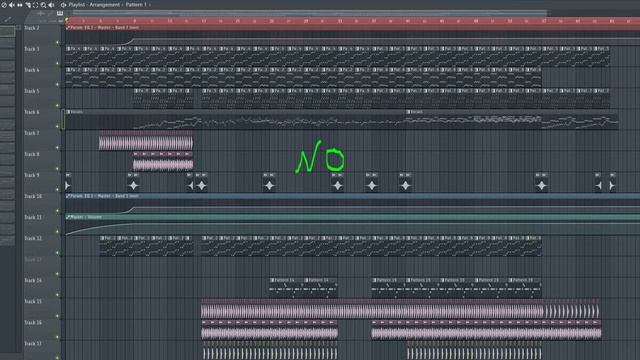Open menu of second Vocals clip on Track 6
Screen dimensions: 640x360
408,111
